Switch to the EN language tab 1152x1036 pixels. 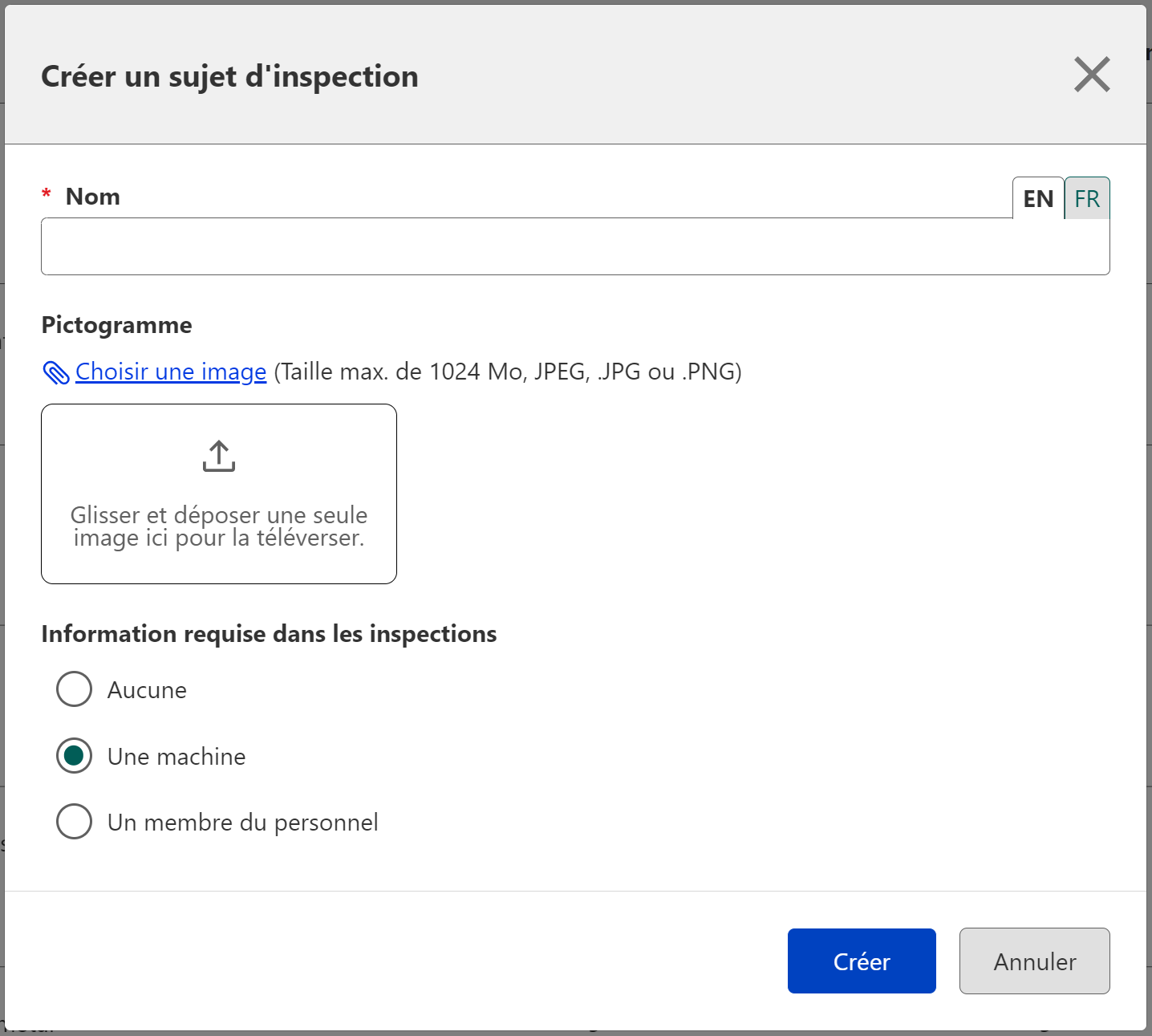(x=1038, y=198)
